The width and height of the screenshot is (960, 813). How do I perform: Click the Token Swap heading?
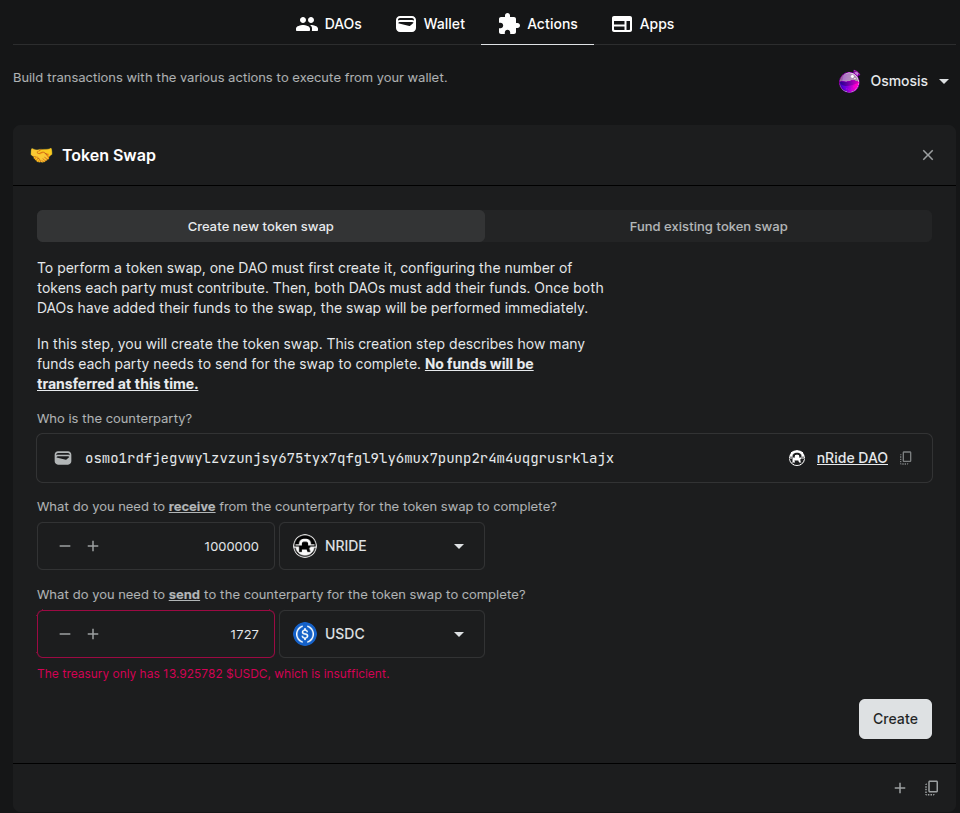click(x=109, y=155)
